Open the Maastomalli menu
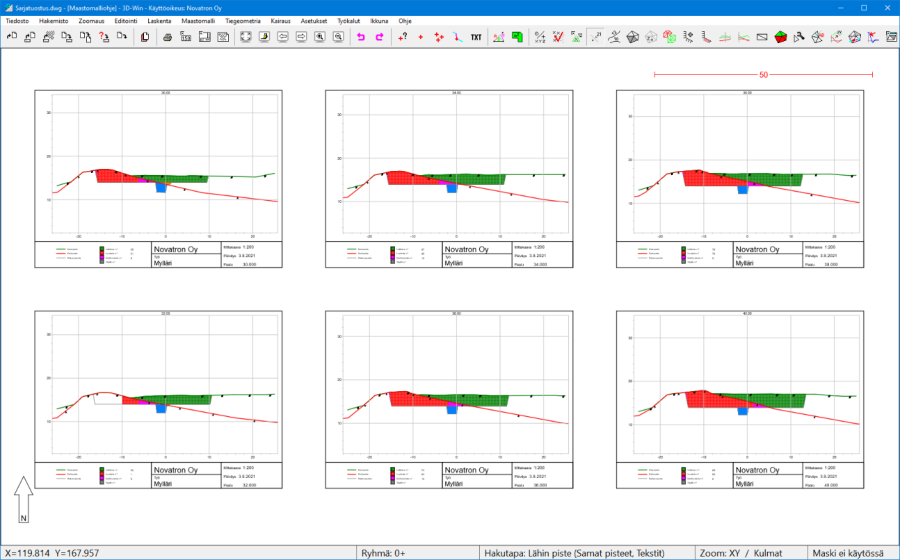 coord(198,20)
